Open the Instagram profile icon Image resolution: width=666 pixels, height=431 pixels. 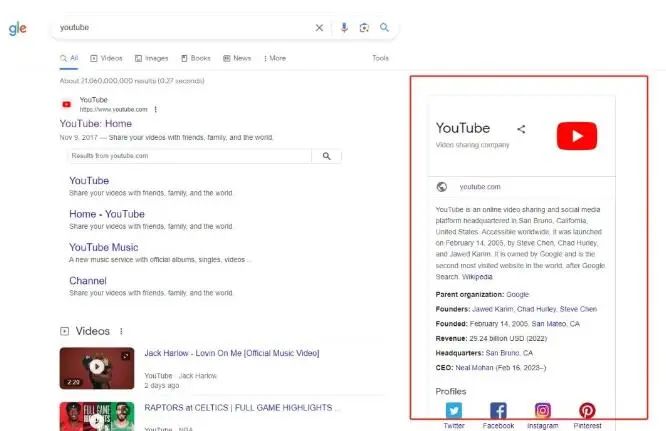point(543,411)
